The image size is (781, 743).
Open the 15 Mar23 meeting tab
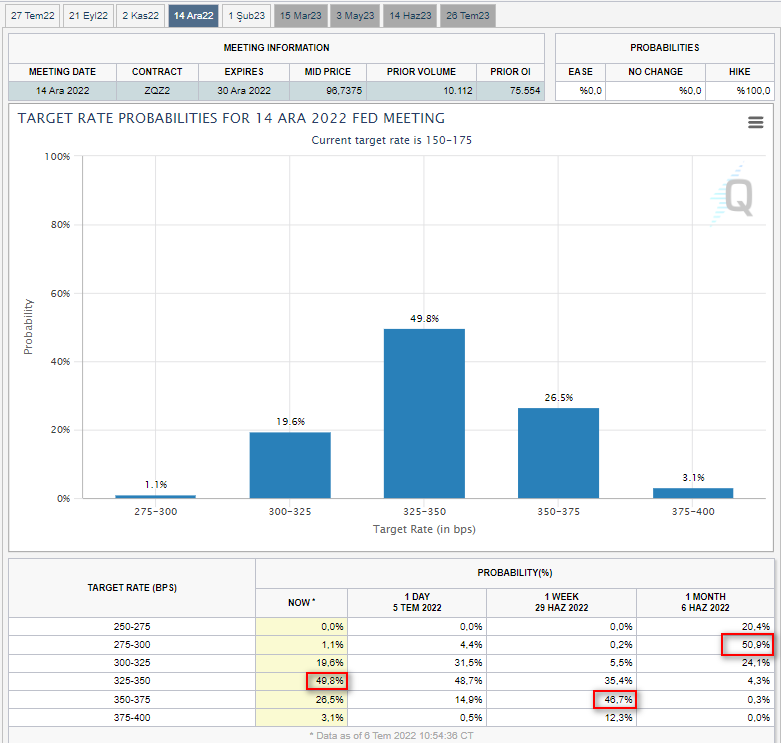pyautogui.click(x=300, y=15)
